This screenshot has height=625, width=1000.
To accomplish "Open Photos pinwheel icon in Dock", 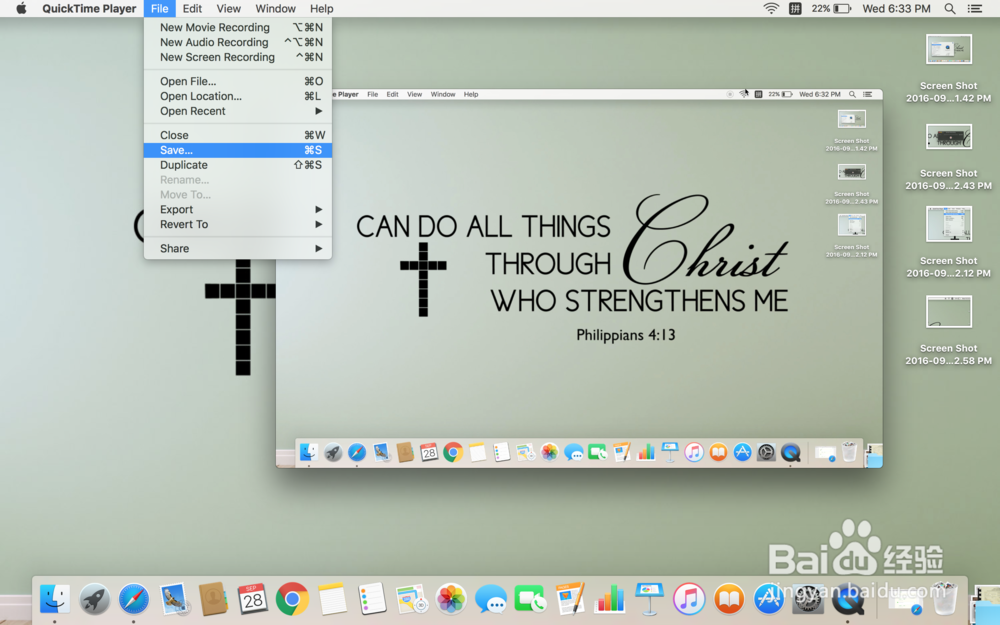I will 451,599.
